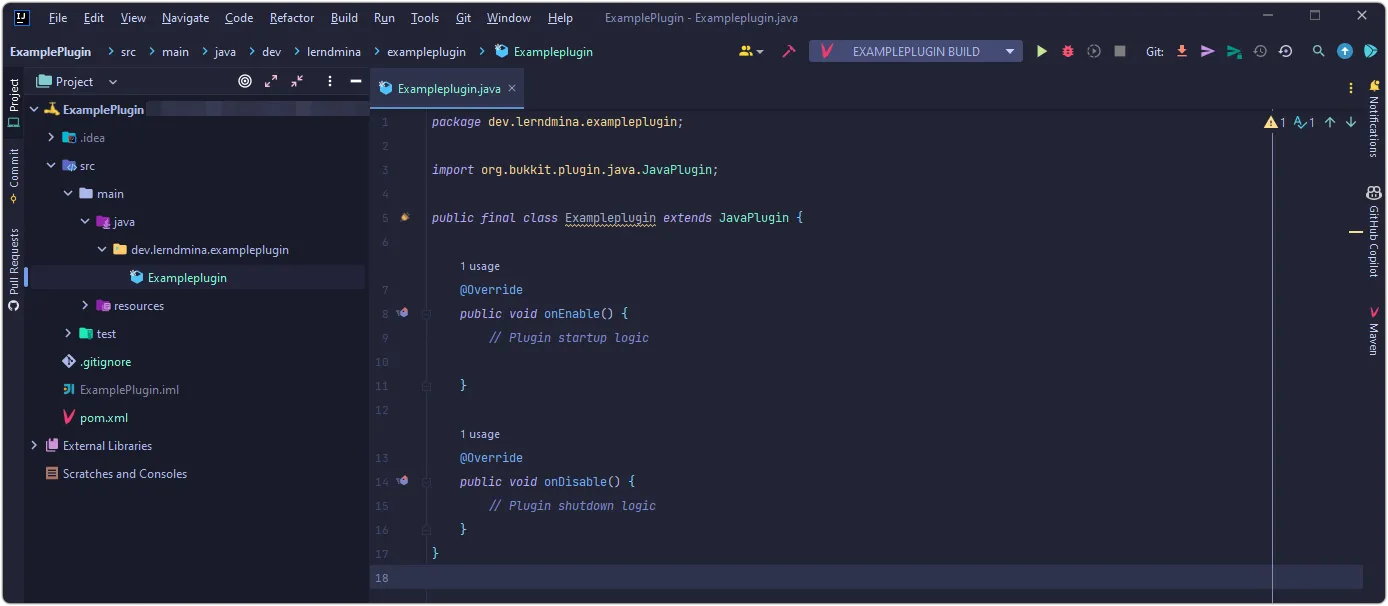Open pom.xml from the project tree
This screenshot has height=606, width=1388.
[x=103, y=418]
